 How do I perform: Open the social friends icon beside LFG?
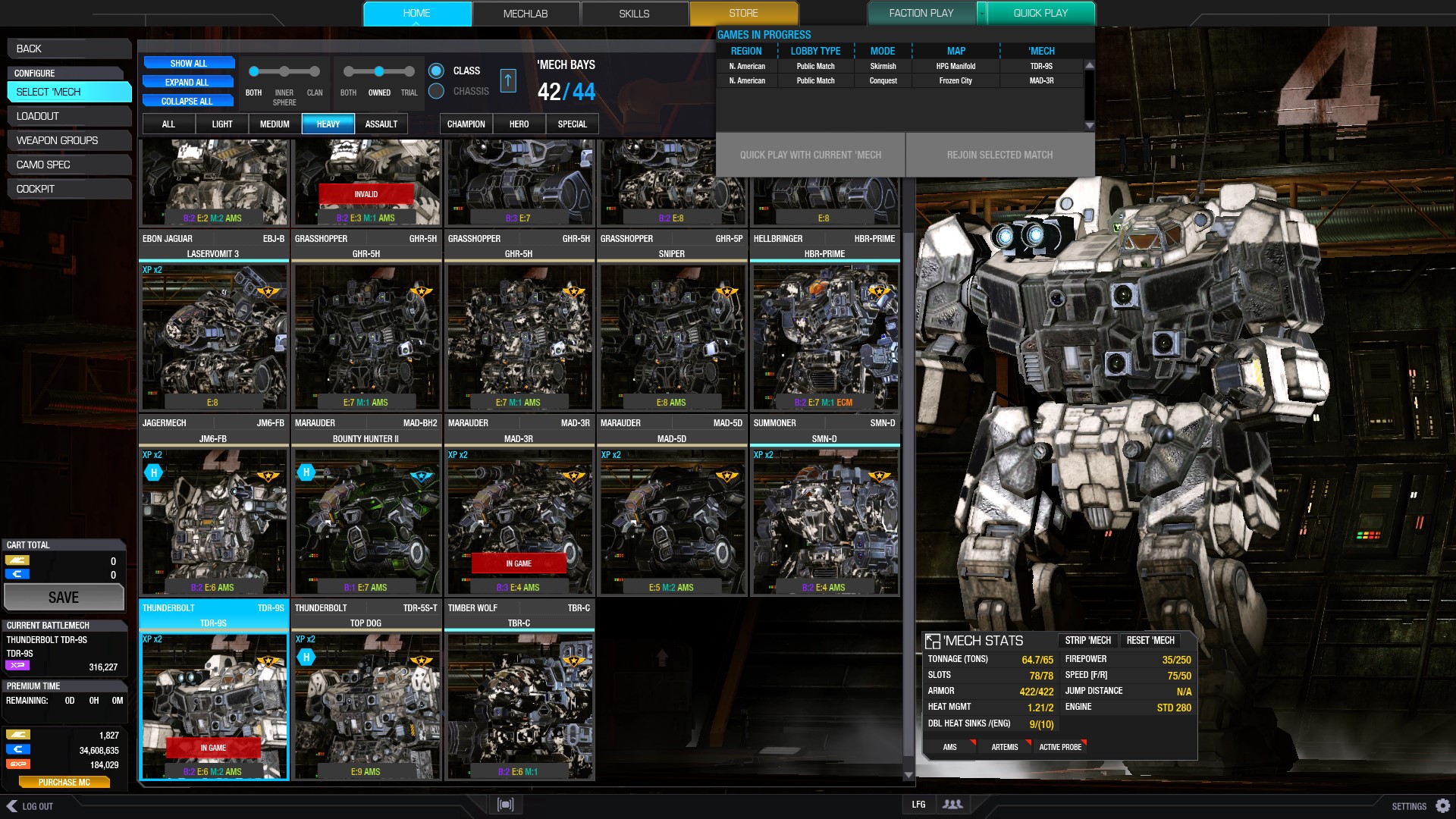952,805
